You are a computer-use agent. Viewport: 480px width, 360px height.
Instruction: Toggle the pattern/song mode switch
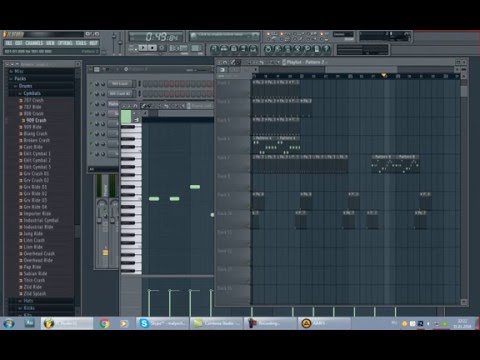[133, 48]
